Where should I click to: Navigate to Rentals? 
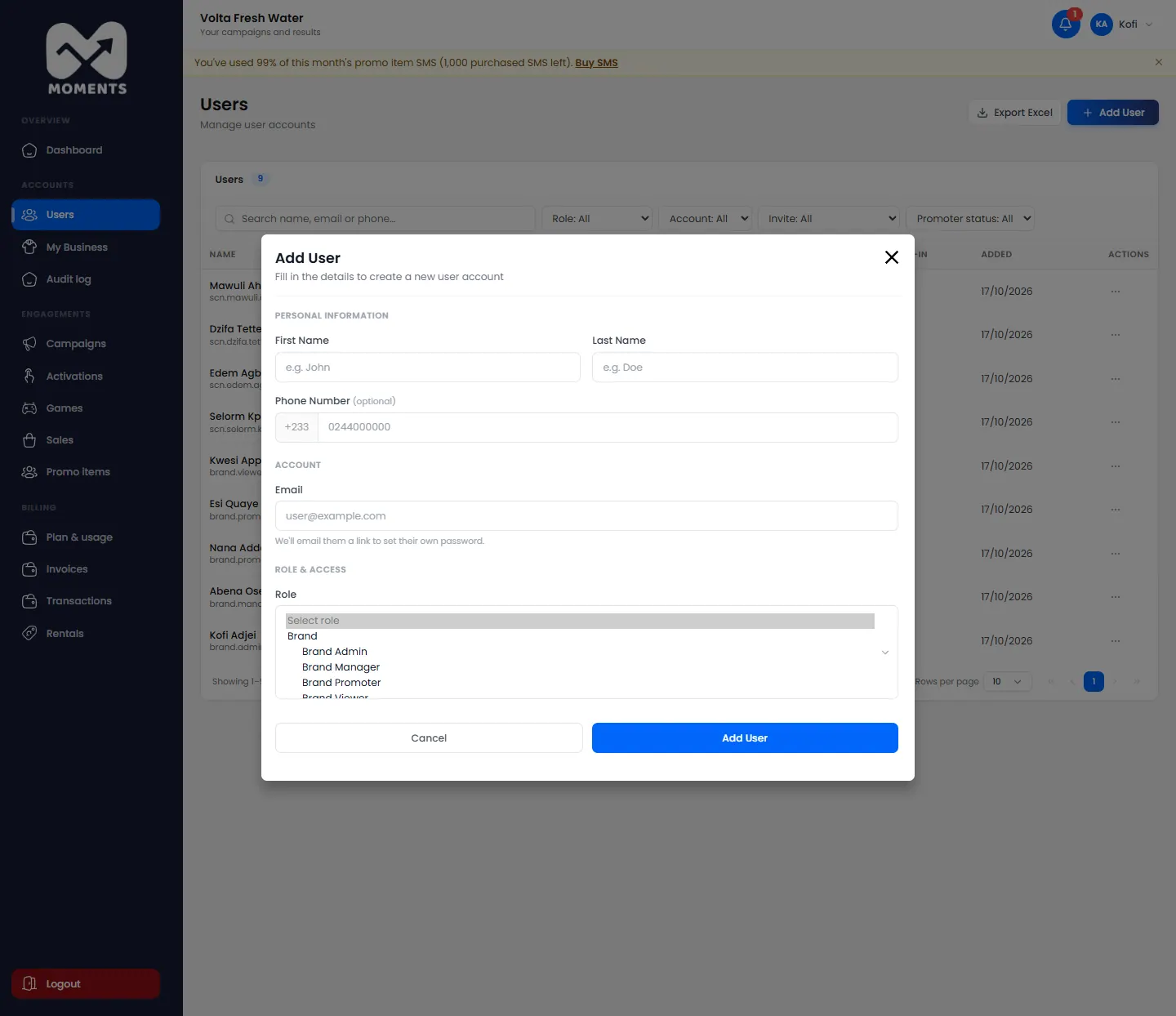click(x=86, y=634)
